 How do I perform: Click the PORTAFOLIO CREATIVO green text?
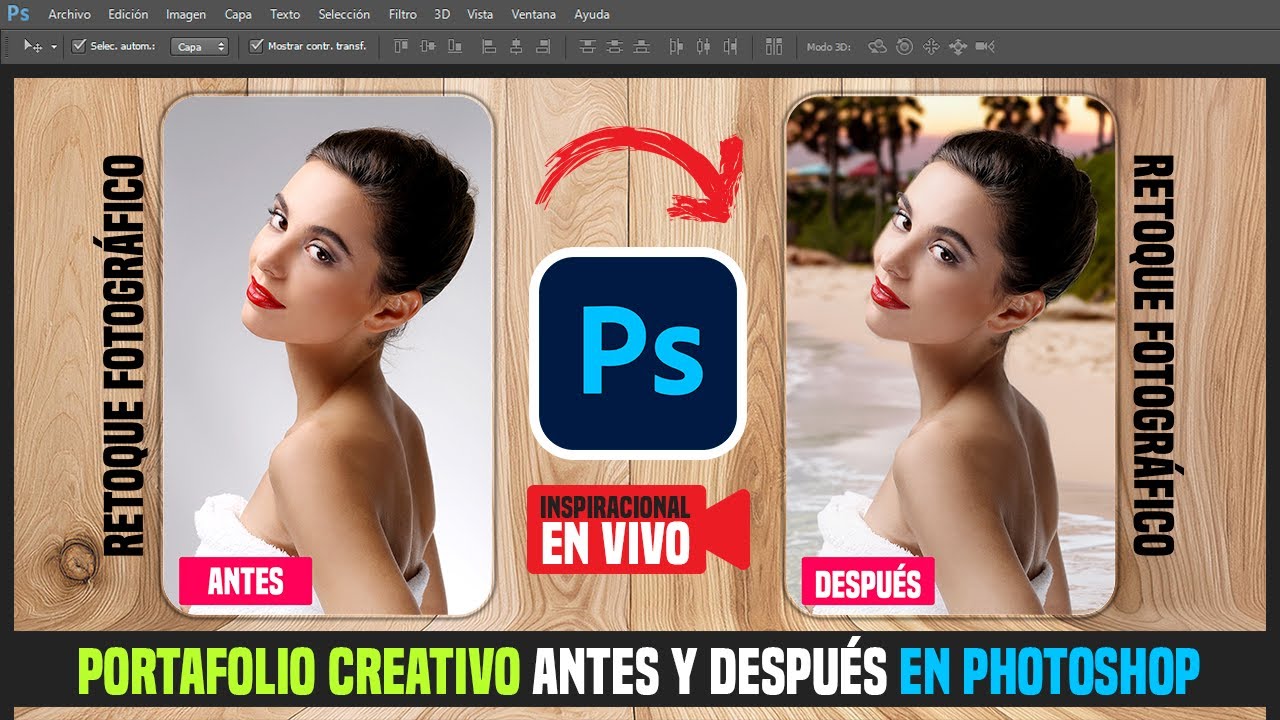pos(298,673)
